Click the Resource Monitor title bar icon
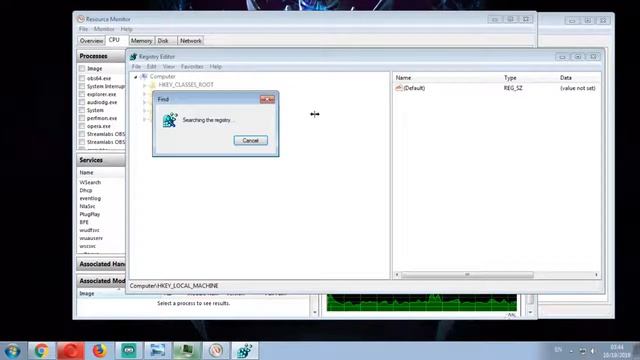Screen dimensions: 640x360 pos(81,19)
